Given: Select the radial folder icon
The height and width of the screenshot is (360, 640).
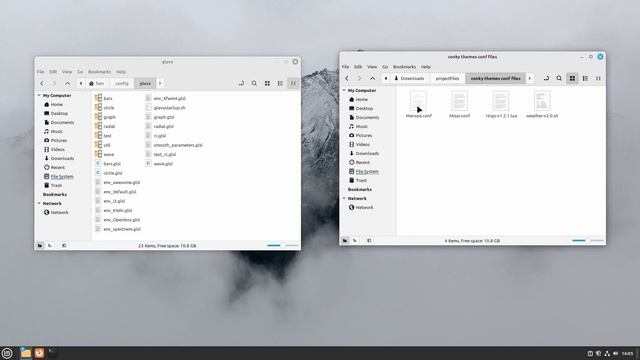Looking at the screenshot, I should (x=98, y=126).
